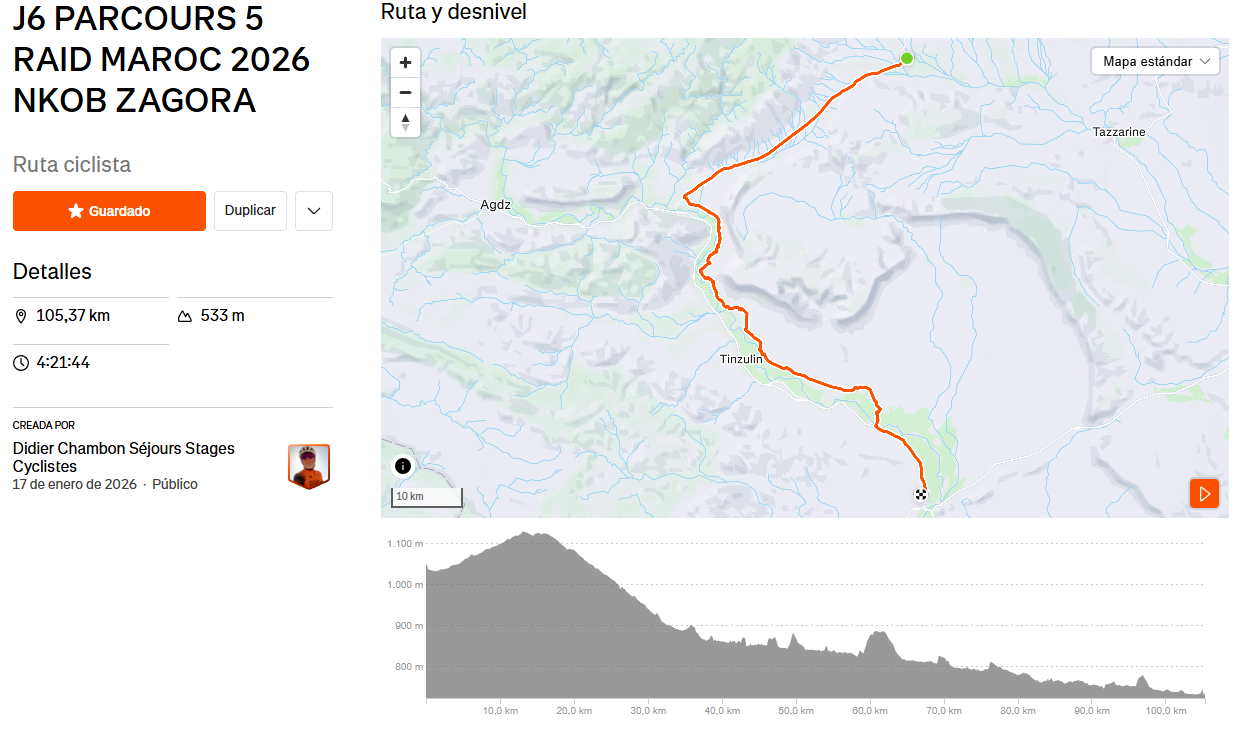Image resolution: width=1246 pixels, height=735 pixels.
Task: Click the Agdz town label on map
Action: click(495, 205)
